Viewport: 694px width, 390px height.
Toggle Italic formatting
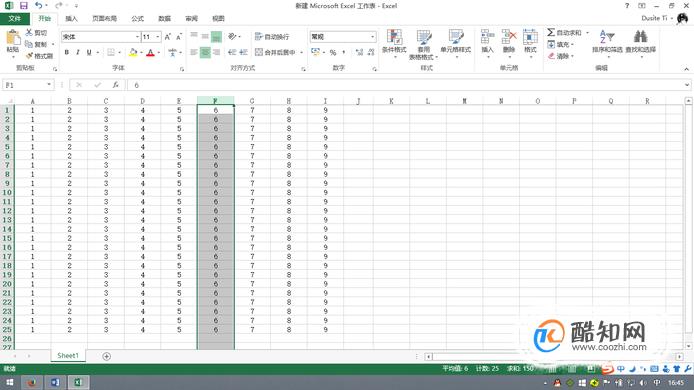(77, 52)
